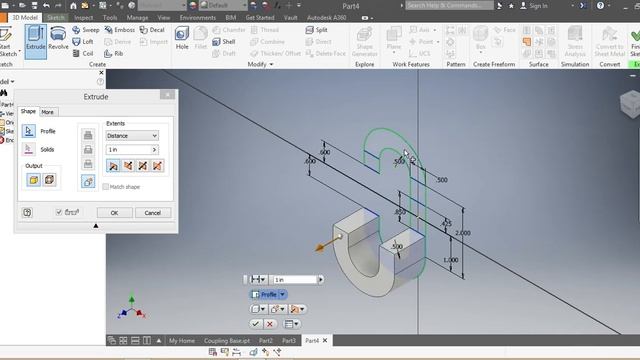Select the Emboss tool
Image resolution: width=640 pixels, height=360 pixels.
pyautogui.click(x=119, y=30)
